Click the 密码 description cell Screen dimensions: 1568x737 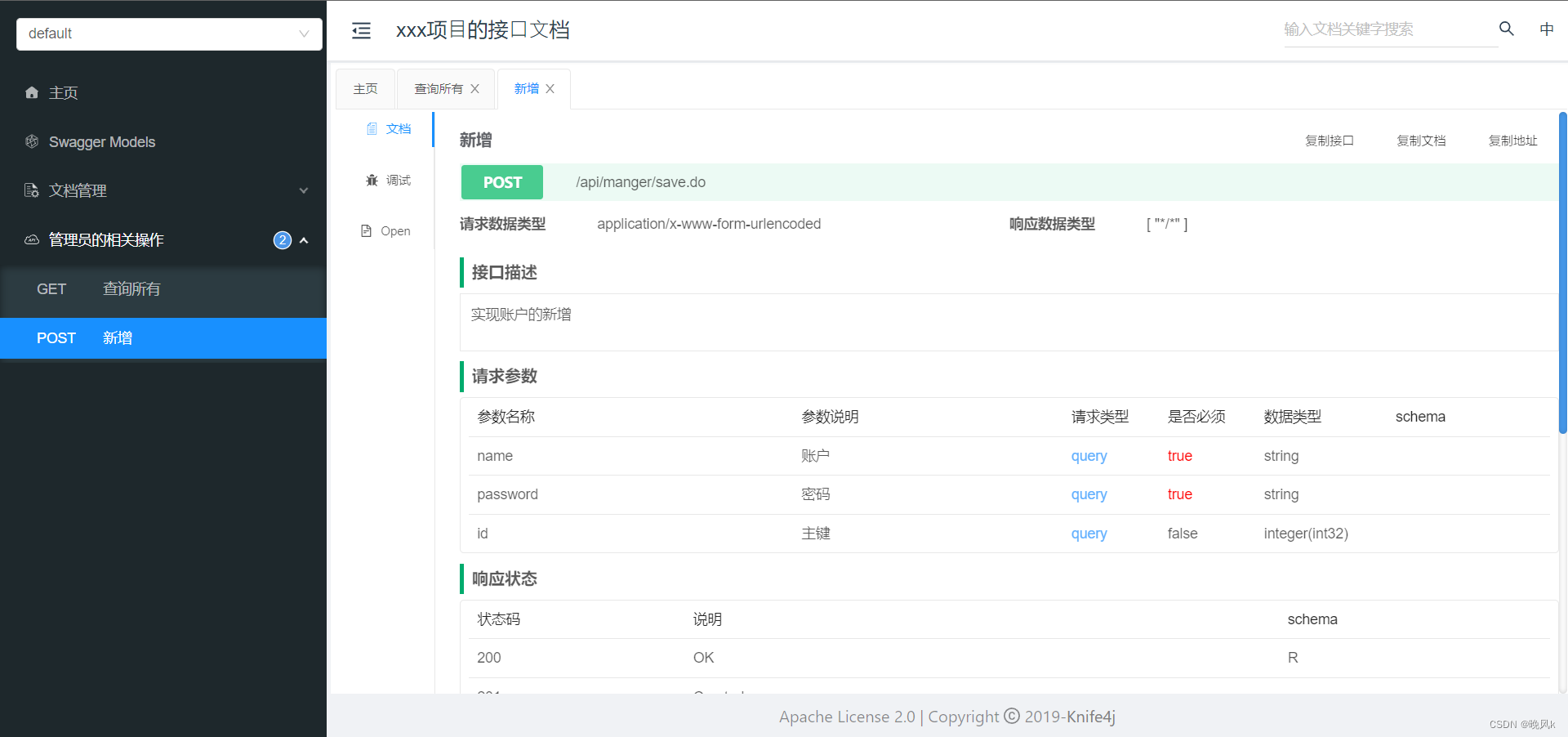815,494
